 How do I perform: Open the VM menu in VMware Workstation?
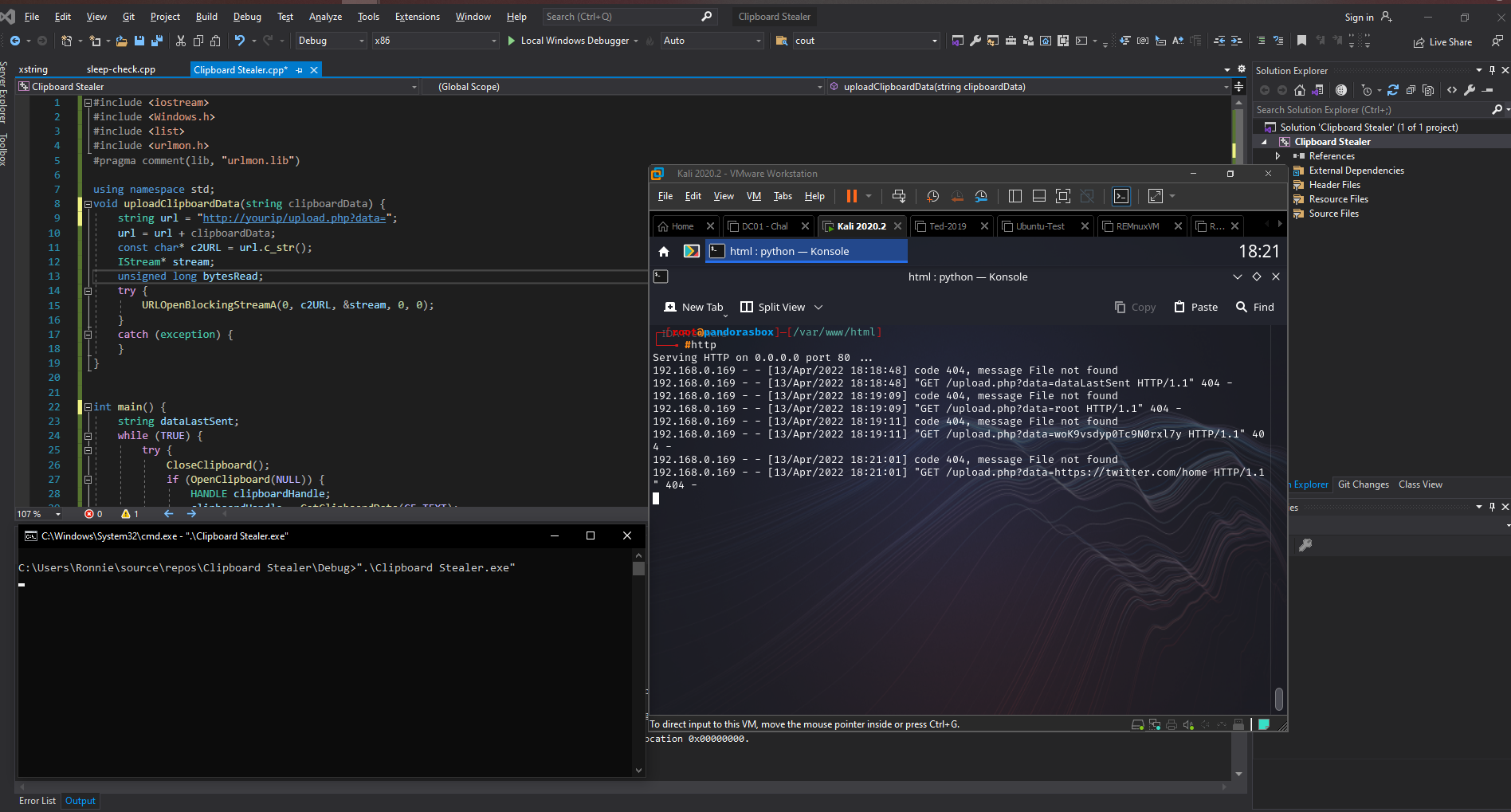pos(753,196)
